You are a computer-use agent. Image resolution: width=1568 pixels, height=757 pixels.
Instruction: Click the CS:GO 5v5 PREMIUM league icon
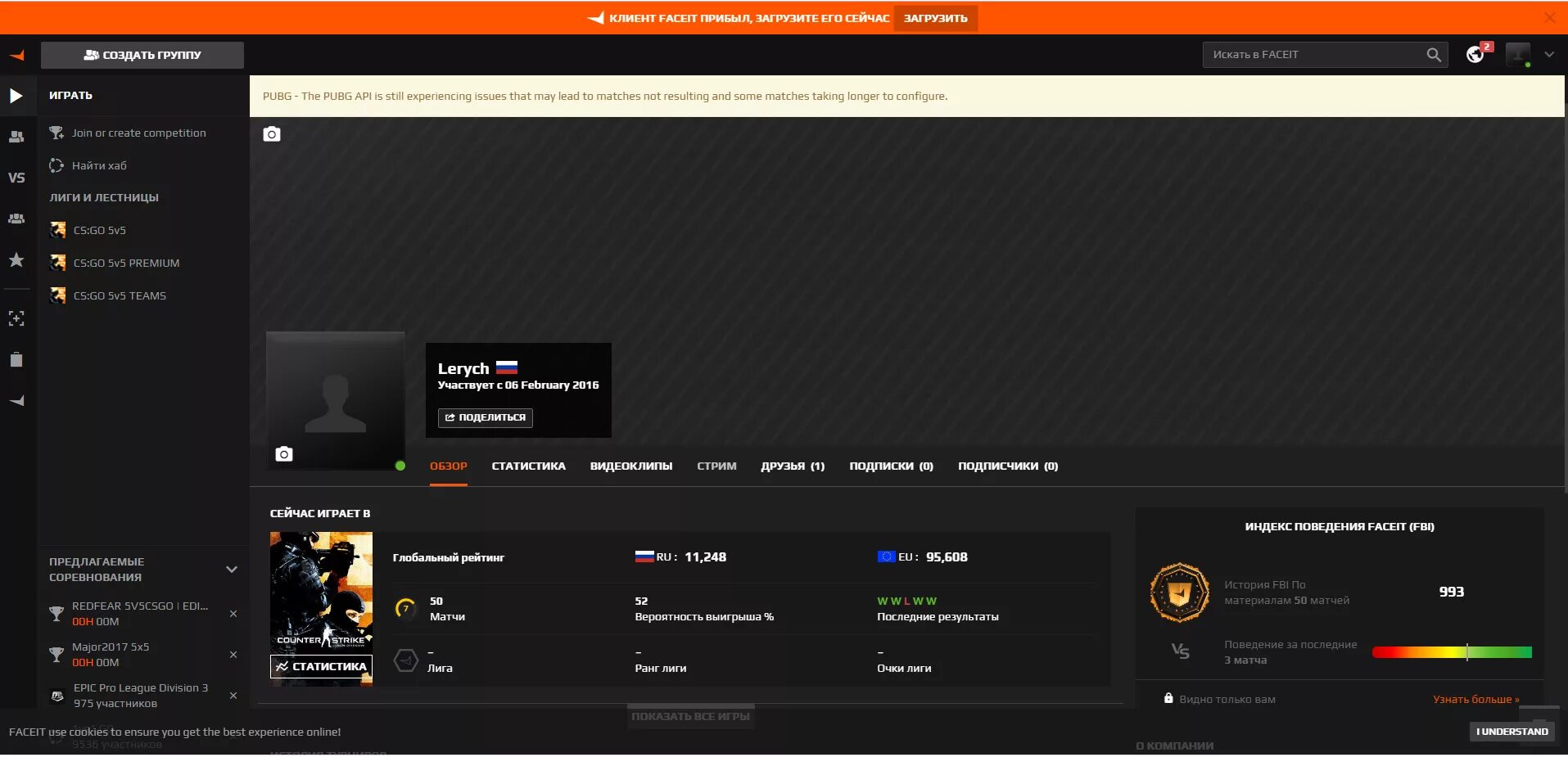tap(57, 263)
